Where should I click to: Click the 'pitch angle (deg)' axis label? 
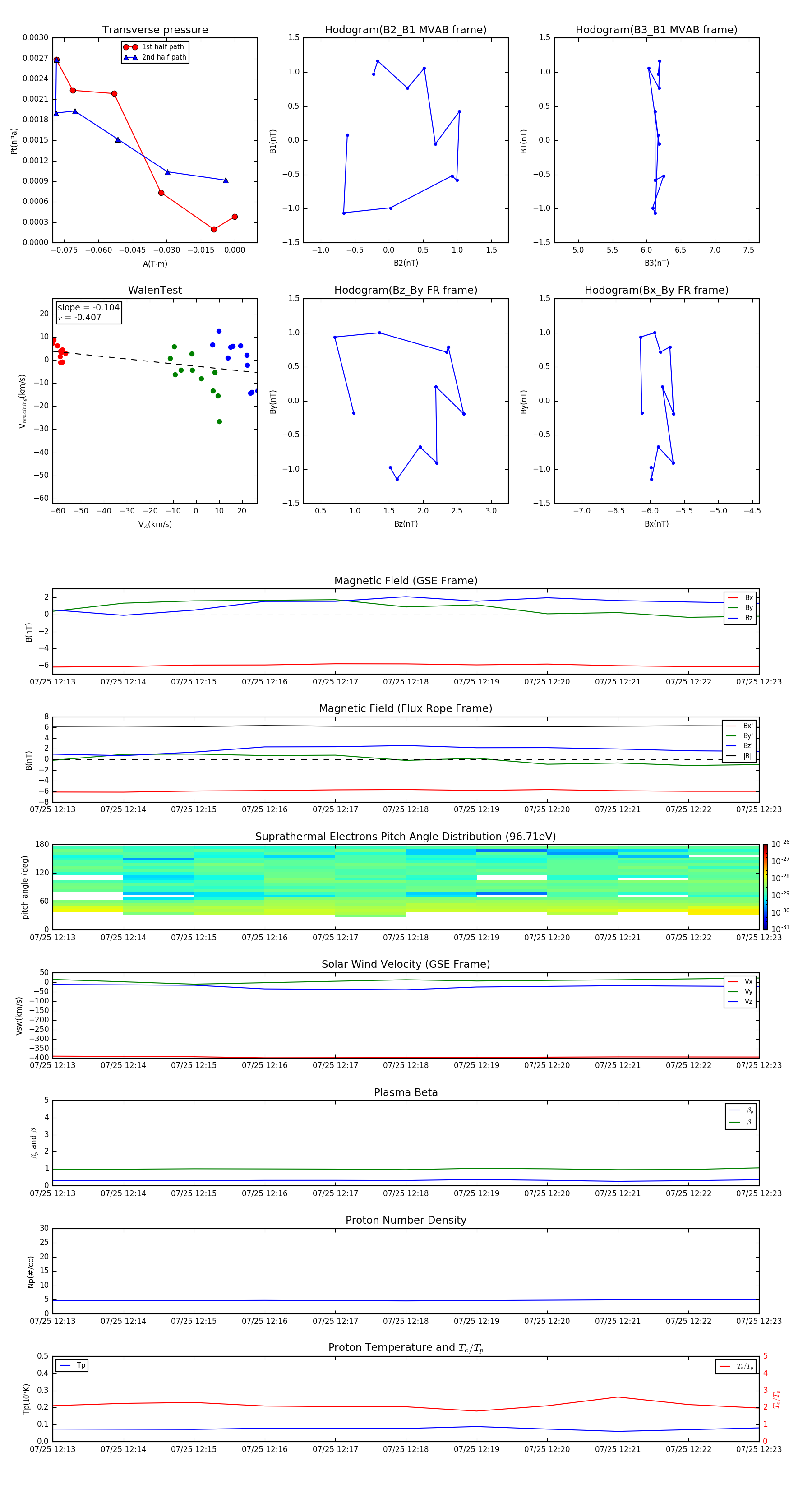(25, 887)
